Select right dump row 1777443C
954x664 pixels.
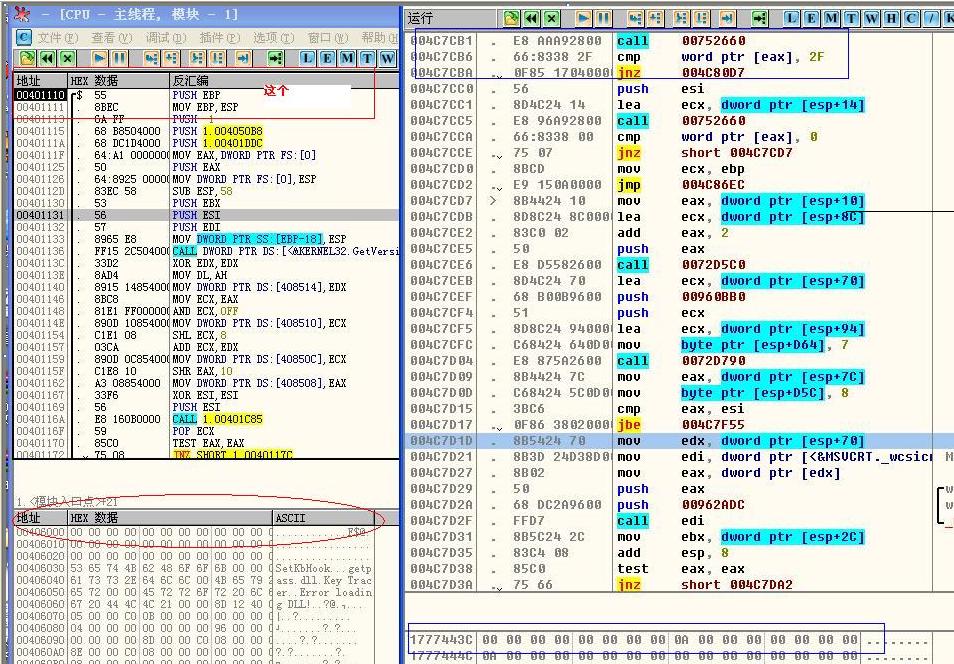pos(667,639)
